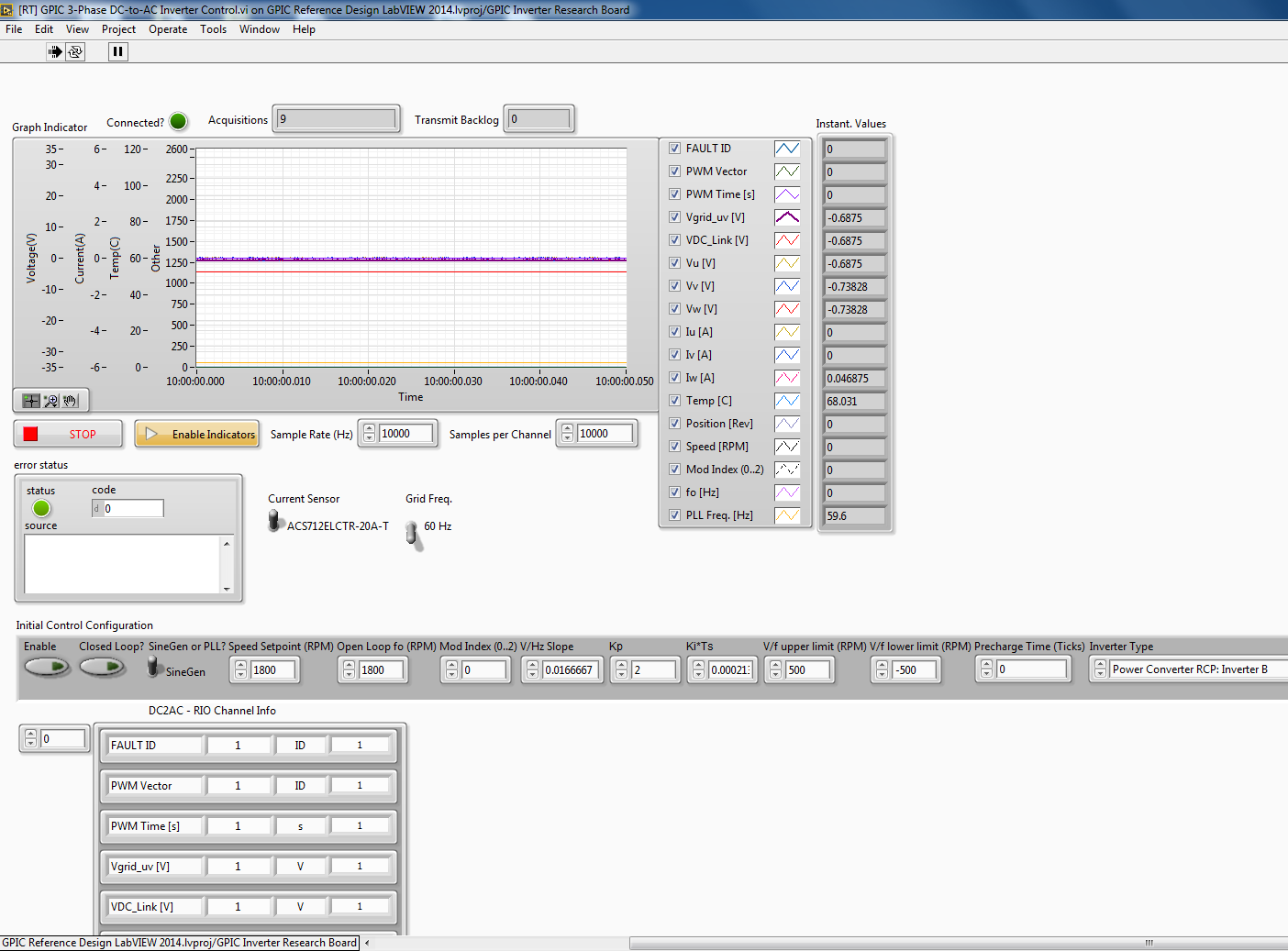Viewport: 1288px width, 951px height.
Task: Open PLL Freq. [Hz] plot style icon
Action: 787,515
